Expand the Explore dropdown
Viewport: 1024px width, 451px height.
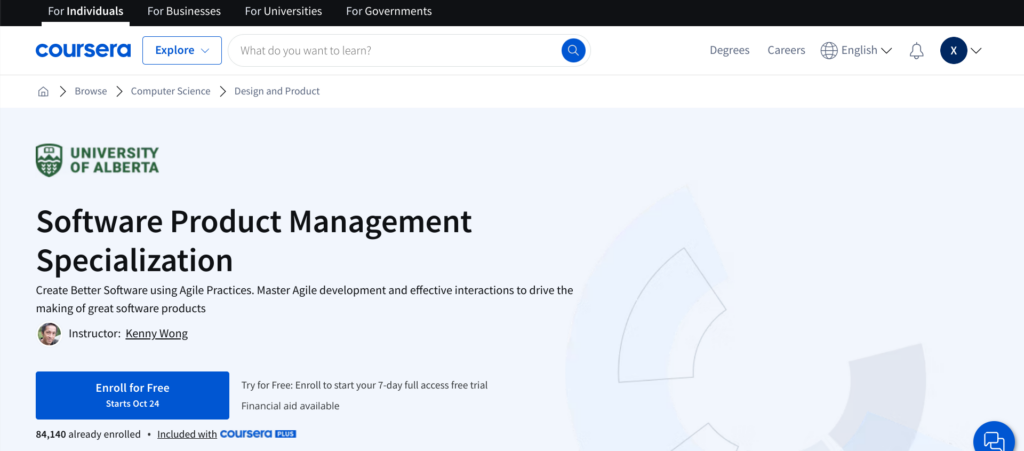pyautogui.click(x=182, y=50)
